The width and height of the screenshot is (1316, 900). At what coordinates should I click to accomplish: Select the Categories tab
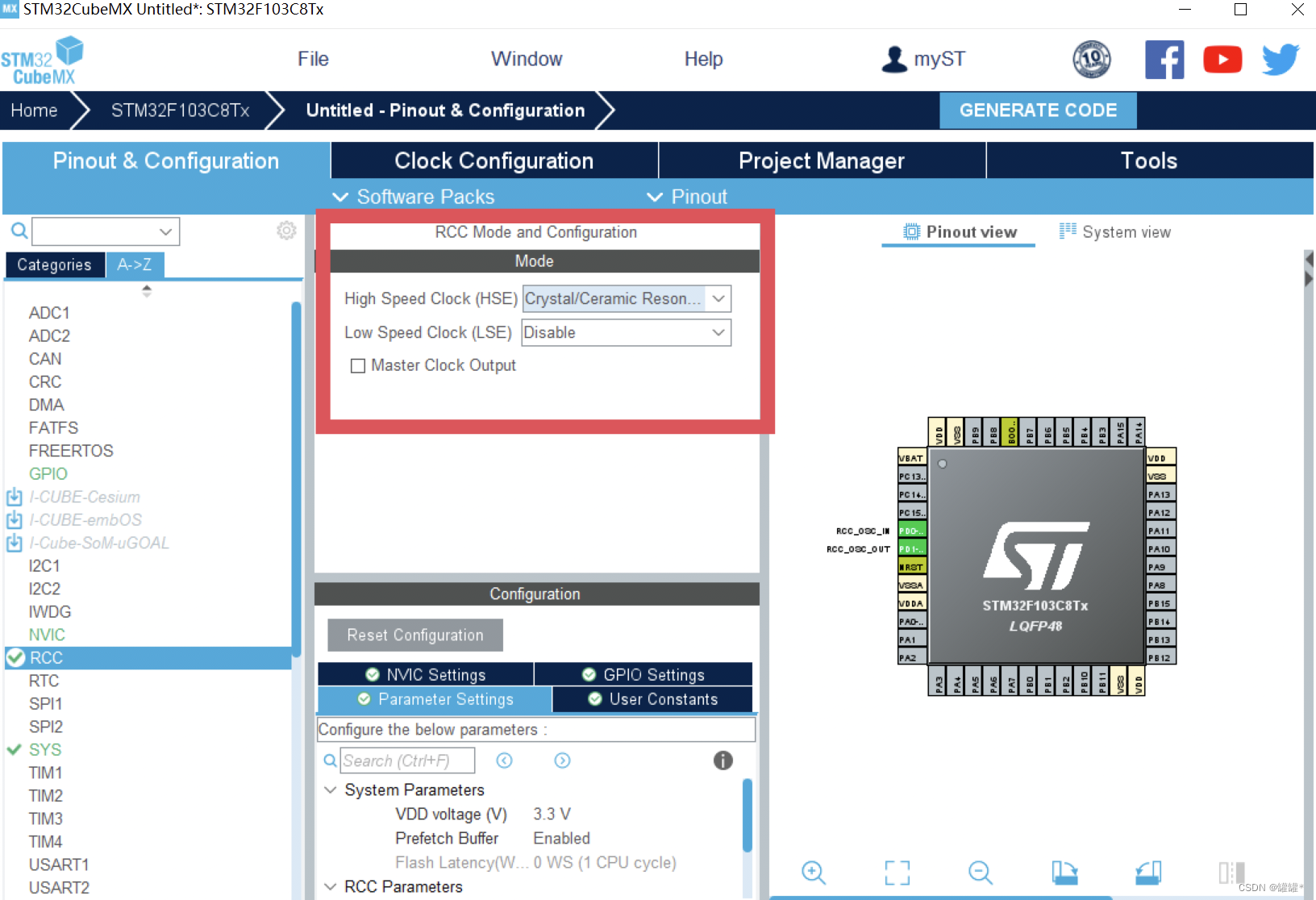click(55, 265)
